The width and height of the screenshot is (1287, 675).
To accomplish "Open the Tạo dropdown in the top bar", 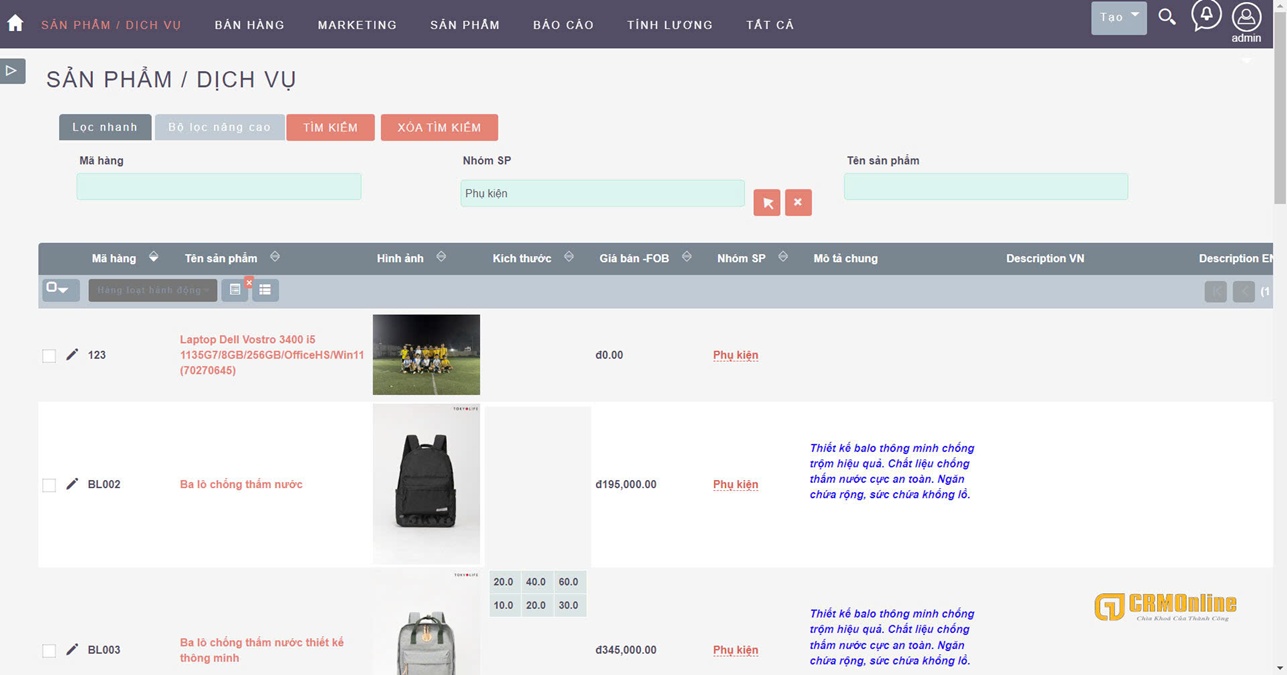I will (1117, 17).
